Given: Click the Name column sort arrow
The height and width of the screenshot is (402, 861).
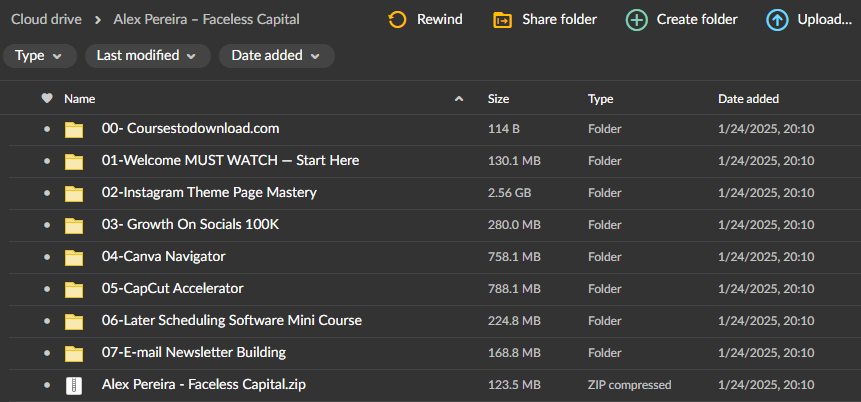Looking at the screenshot, I should [x=459, y=99].
